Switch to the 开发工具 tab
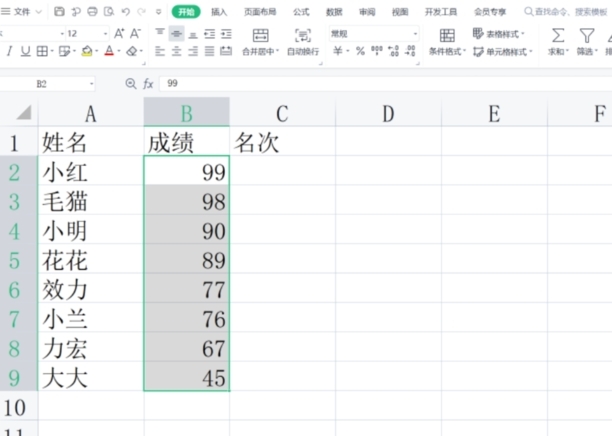Screen dimensions: 612x436 441,12
